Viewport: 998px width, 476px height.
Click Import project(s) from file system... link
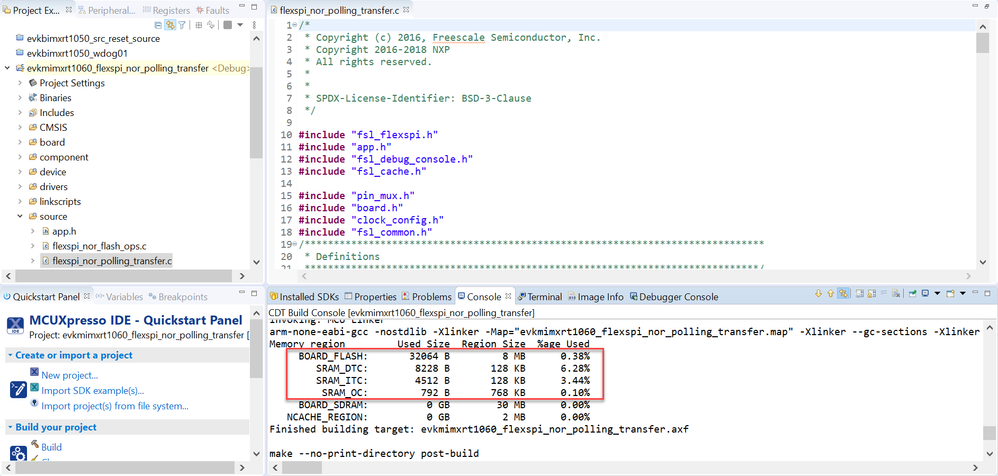[115, 406]
